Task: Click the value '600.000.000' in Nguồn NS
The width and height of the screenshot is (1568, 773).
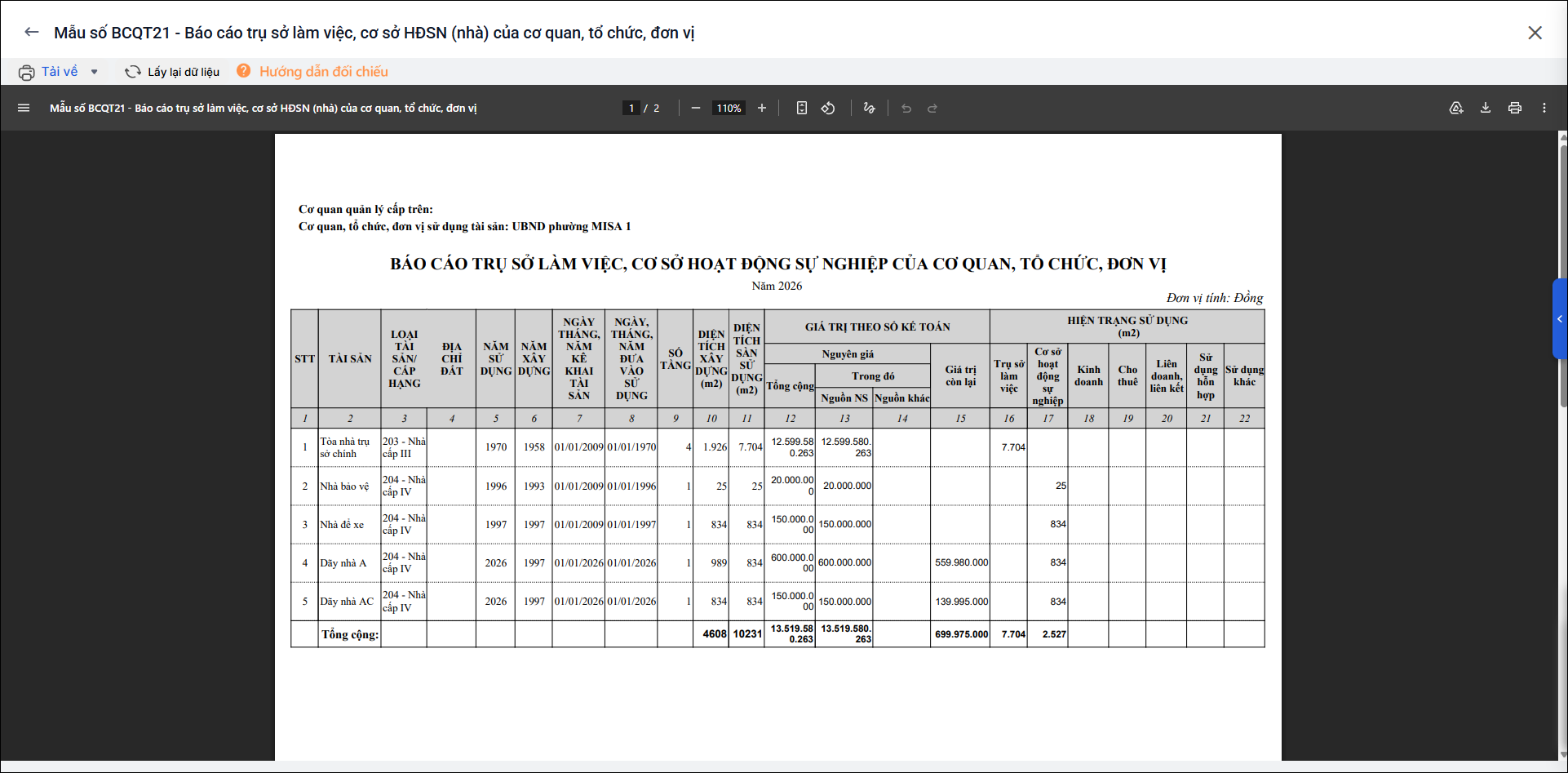Action: (844, 562)
